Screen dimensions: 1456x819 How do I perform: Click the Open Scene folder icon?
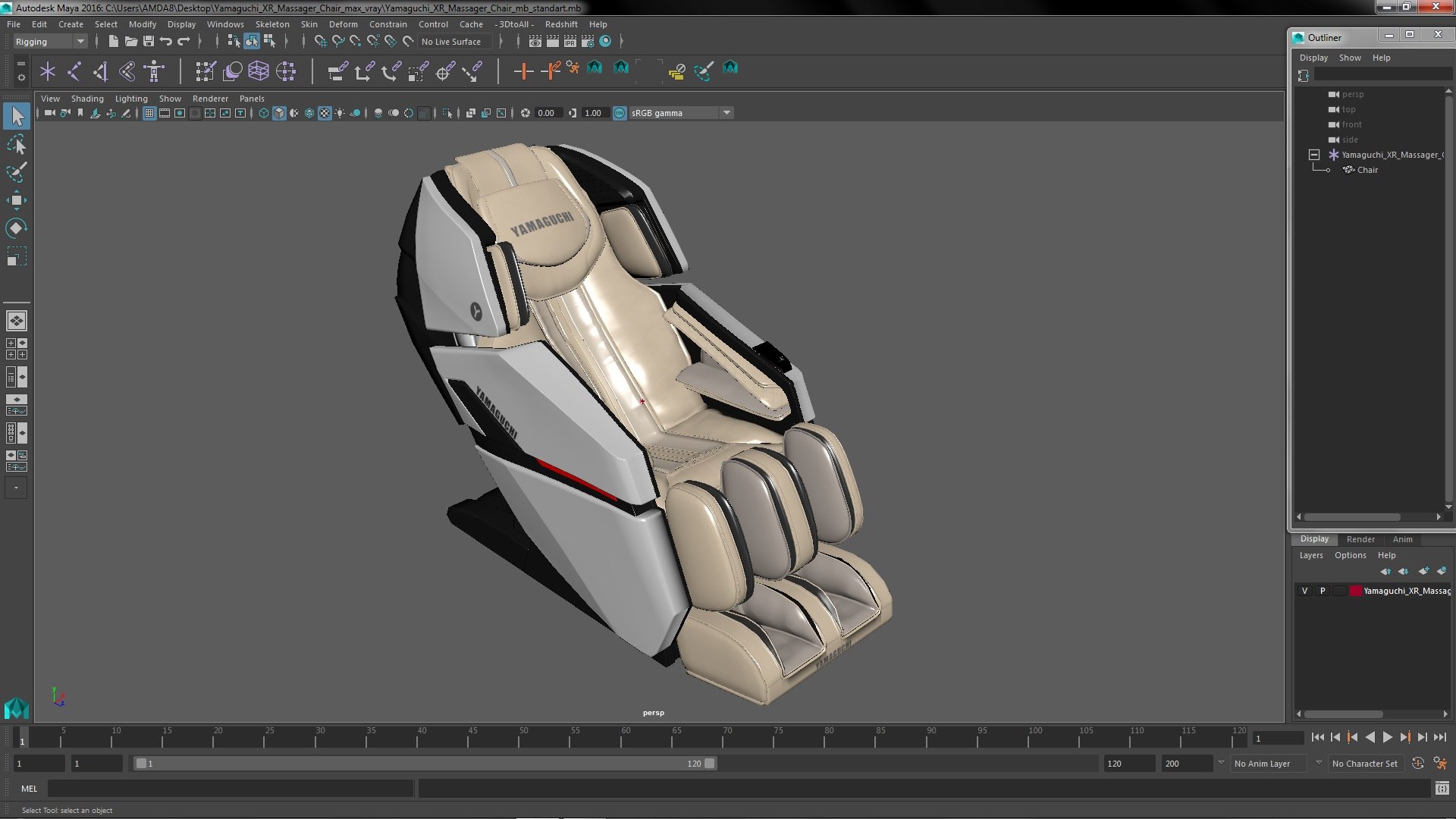130,41
